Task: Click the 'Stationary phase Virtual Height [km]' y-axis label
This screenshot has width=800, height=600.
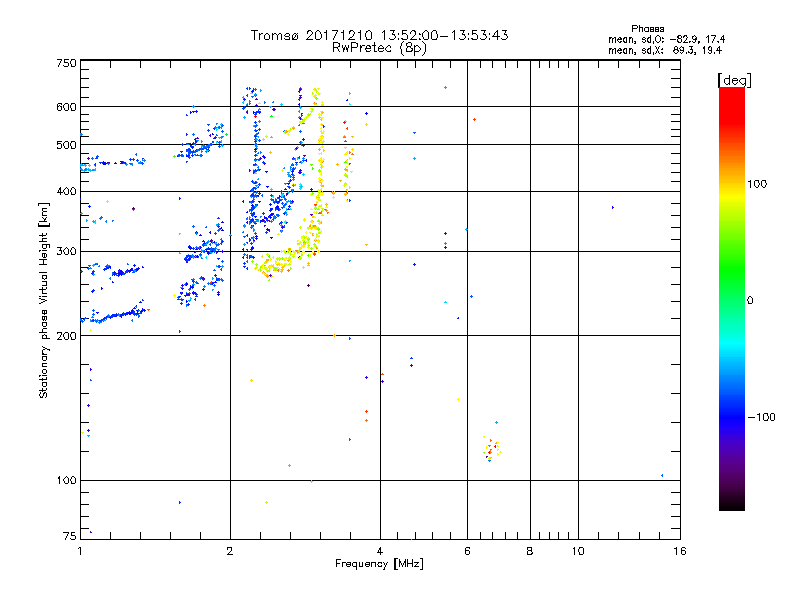Action: click(44, 300)
